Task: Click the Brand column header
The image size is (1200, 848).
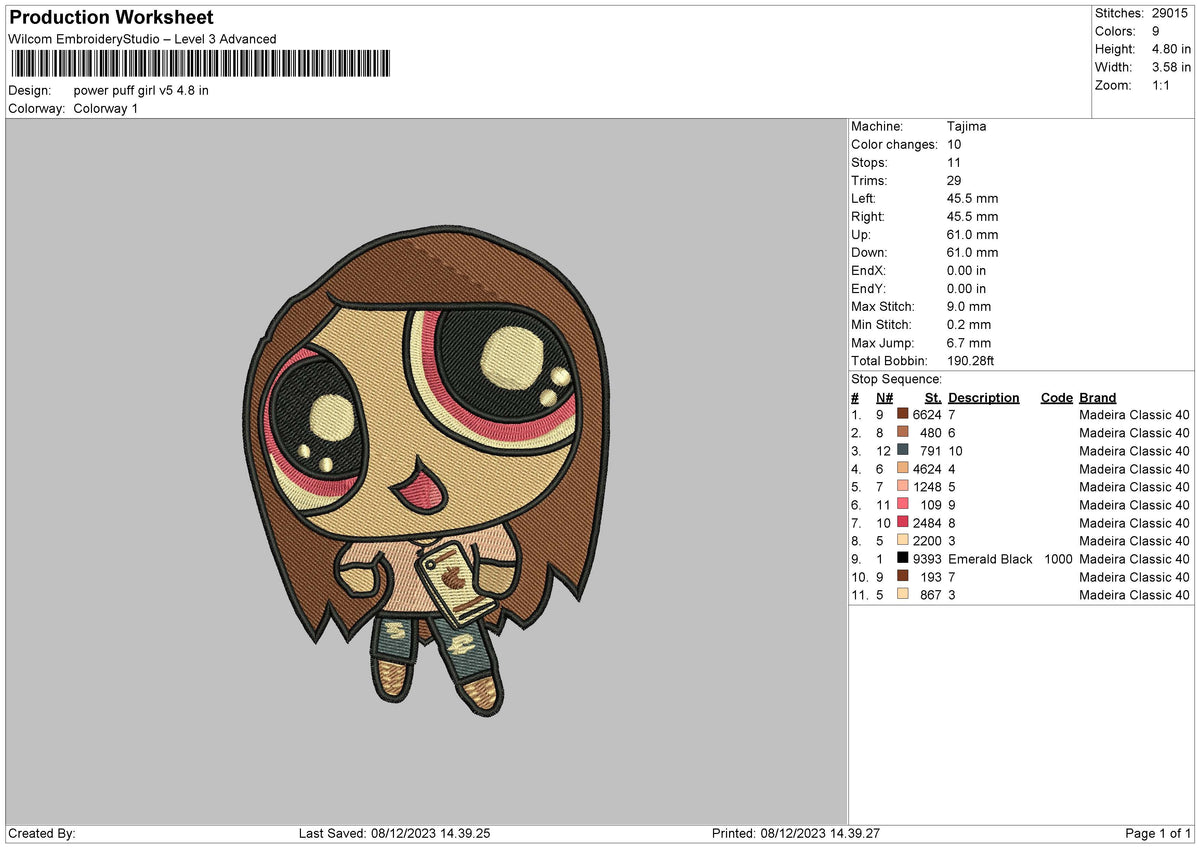Action: pyautogui.click(x=1097, y=397)
